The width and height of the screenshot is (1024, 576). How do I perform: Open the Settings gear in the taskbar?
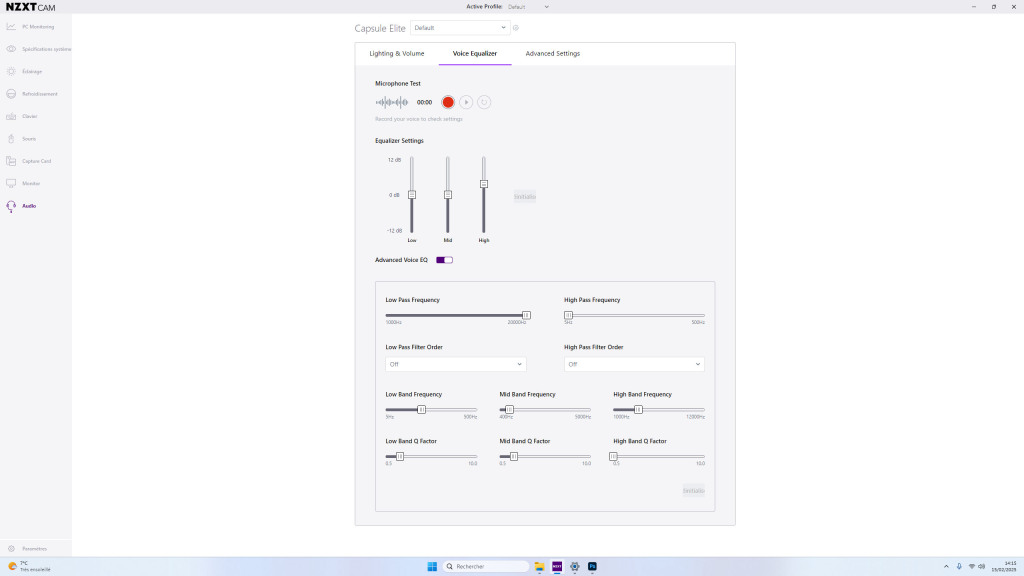(x=575, y=566)
